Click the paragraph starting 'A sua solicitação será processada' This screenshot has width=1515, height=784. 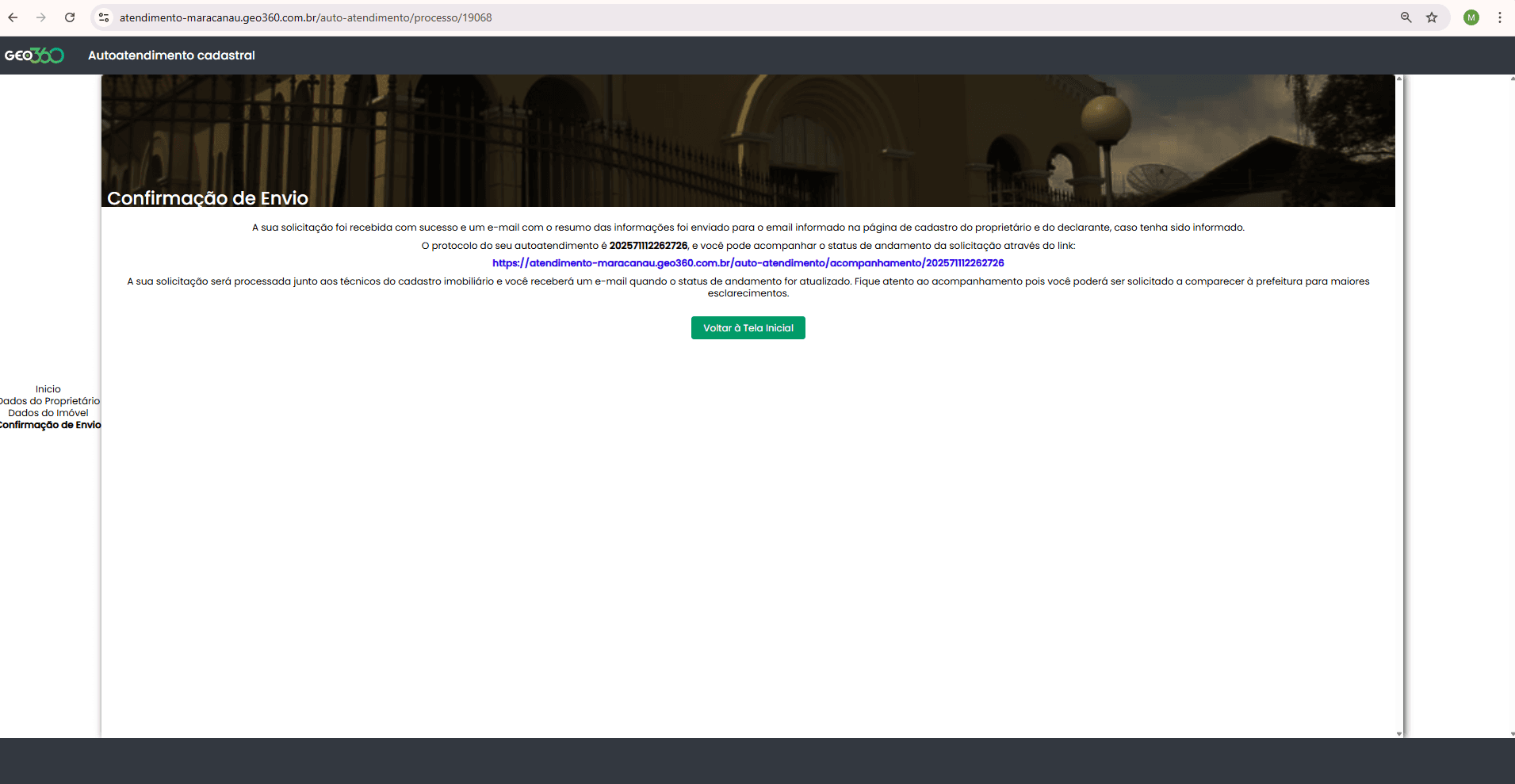tap(748, 287)
